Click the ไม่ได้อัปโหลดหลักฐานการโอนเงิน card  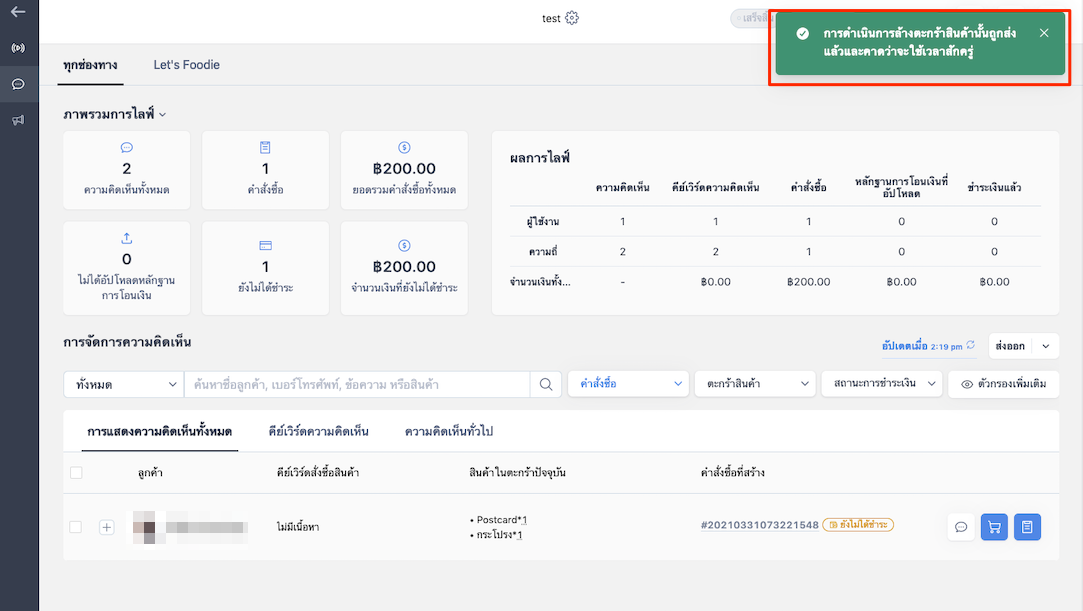click(x=126, y=268)
